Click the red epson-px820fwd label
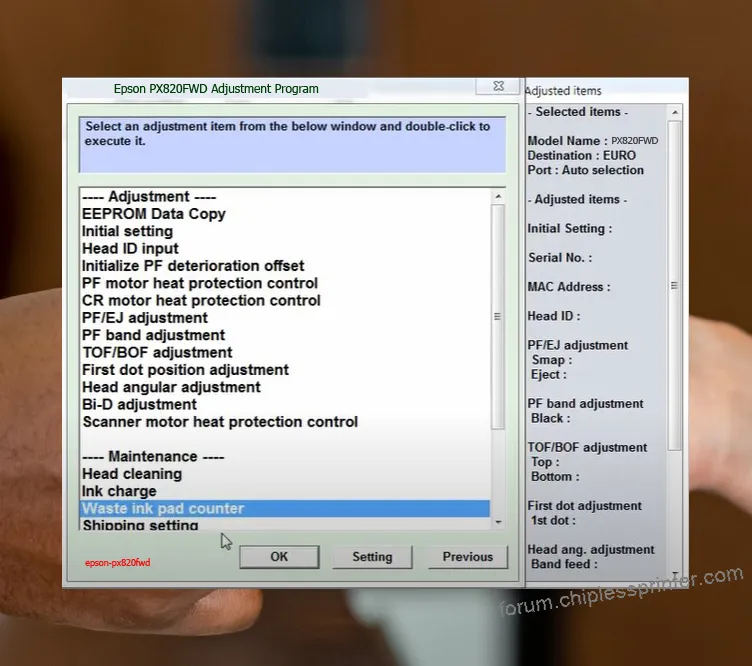 coord(118,562)
